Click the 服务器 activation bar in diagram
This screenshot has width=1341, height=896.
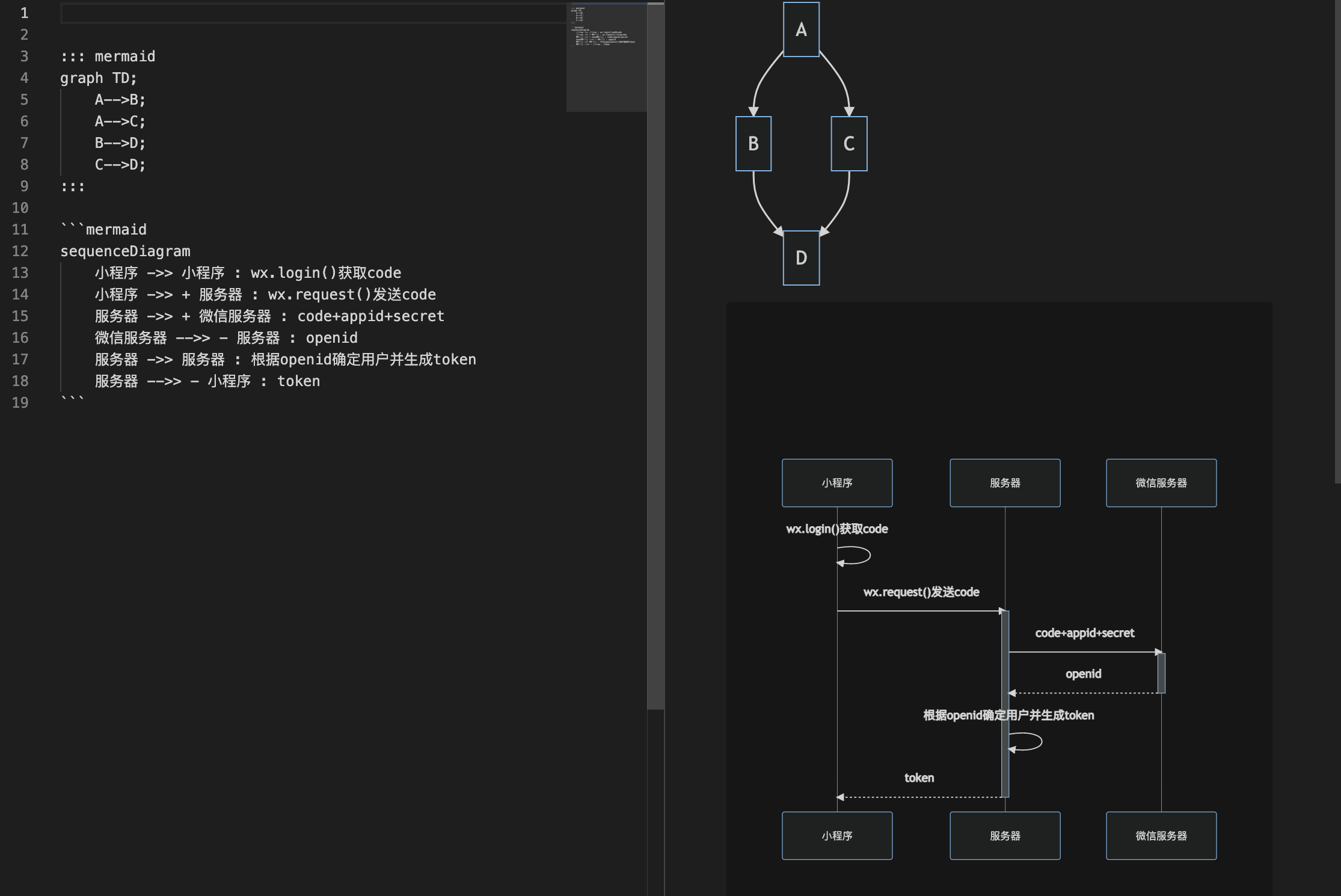click(1005, 704)
